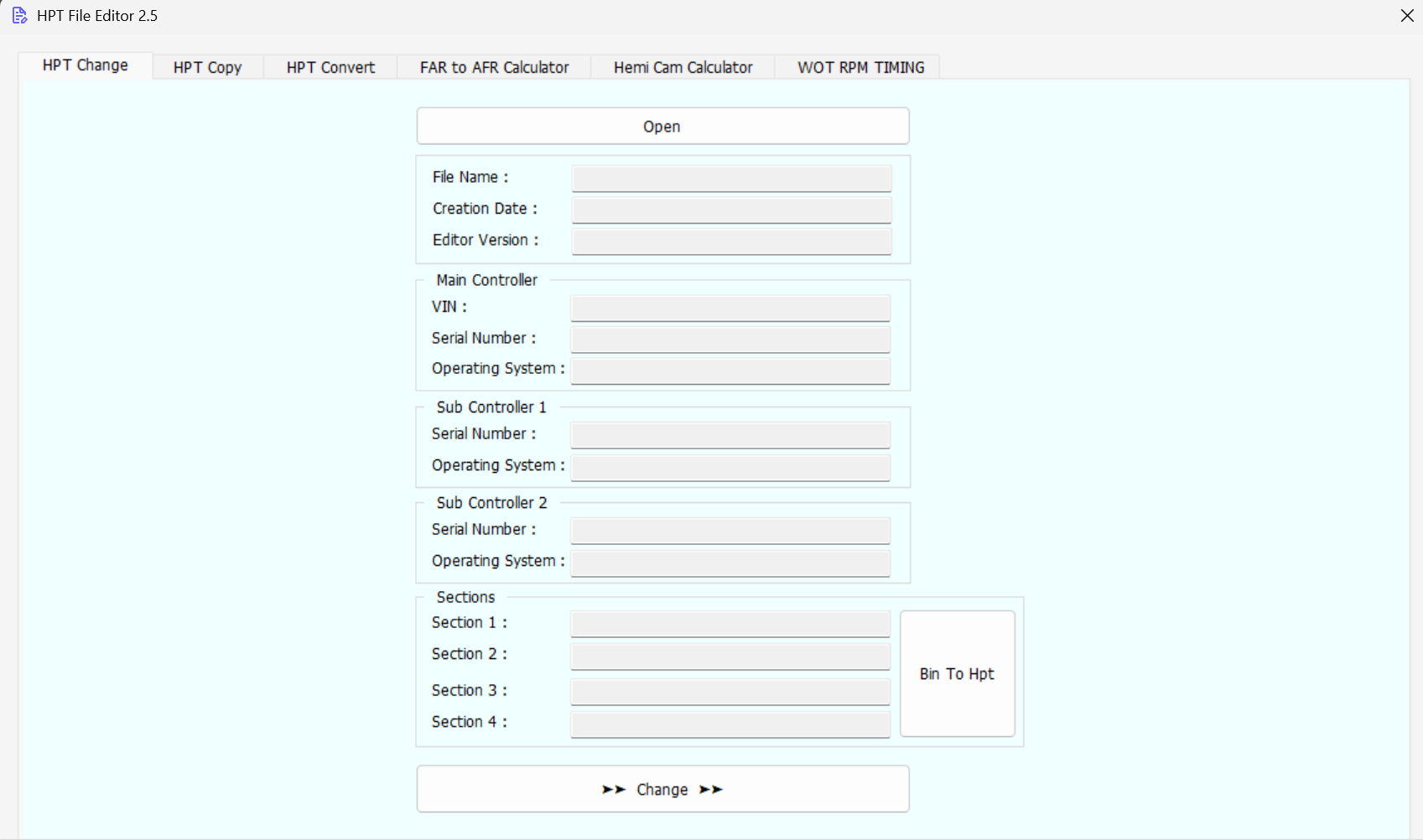Click the Serial Number field of Sub Controller 2
The image size is (1423, 840).
pos(730,530)
